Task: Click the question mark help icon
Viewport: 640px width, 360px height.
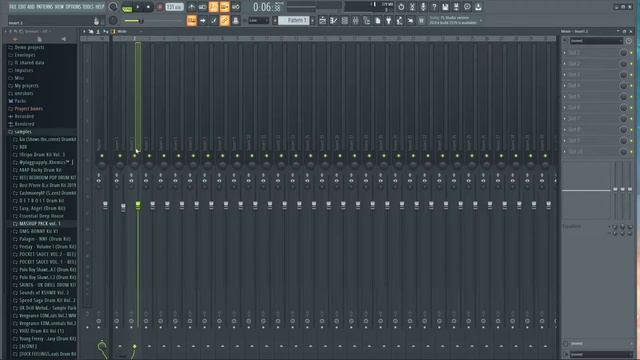Action: coord(434,7)
